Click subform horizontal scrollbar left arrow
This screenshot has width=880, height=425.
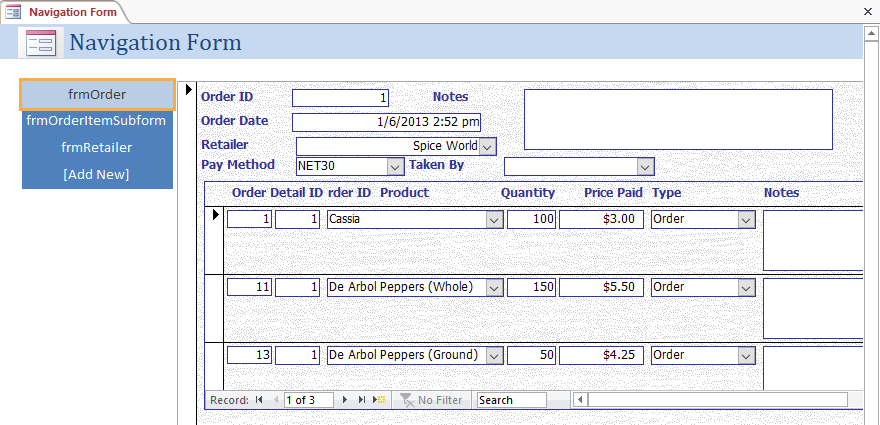(x=580, y=400)
